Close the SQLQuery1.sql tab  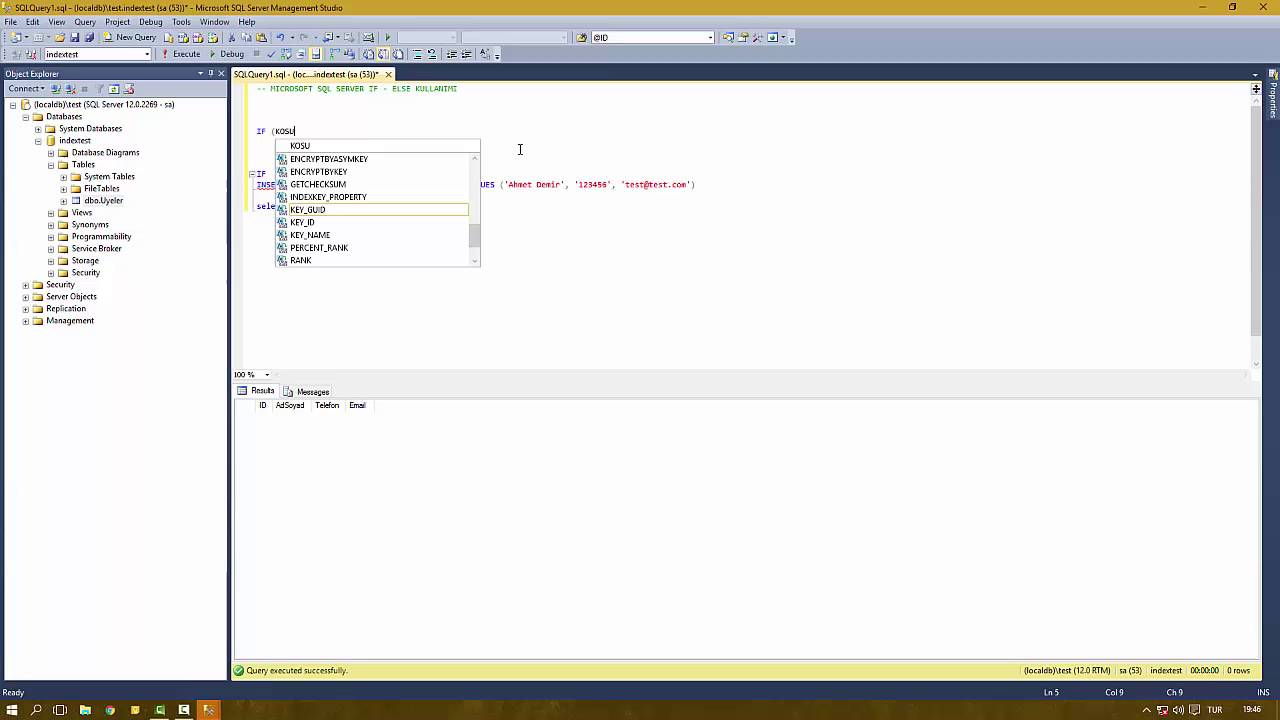point(388,74)
